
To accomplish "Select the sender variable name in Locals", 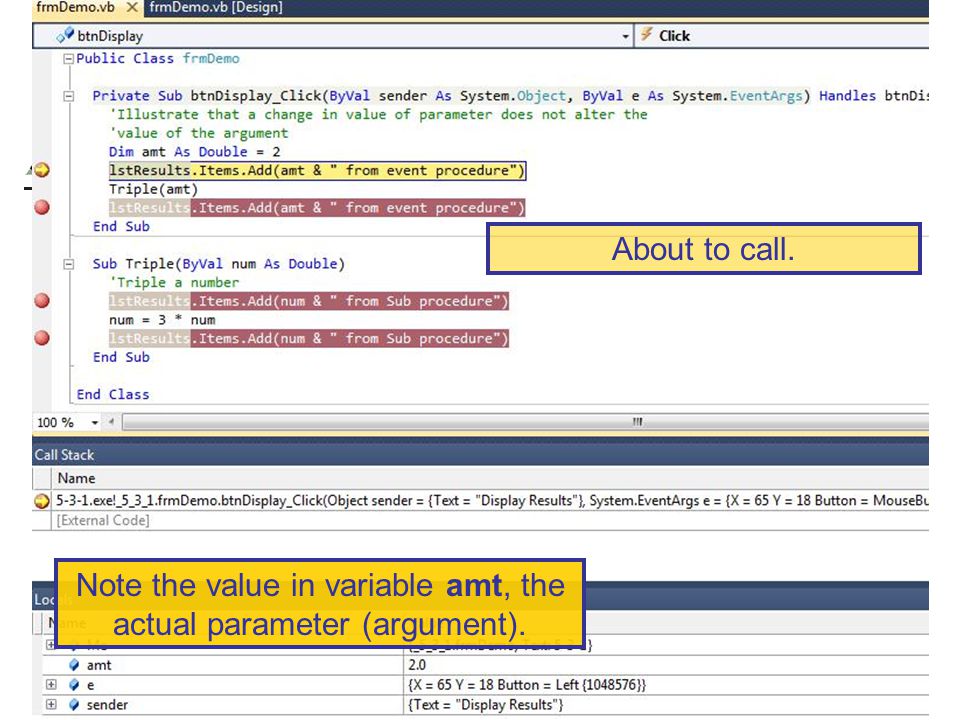I will click(x=107, y=705).
